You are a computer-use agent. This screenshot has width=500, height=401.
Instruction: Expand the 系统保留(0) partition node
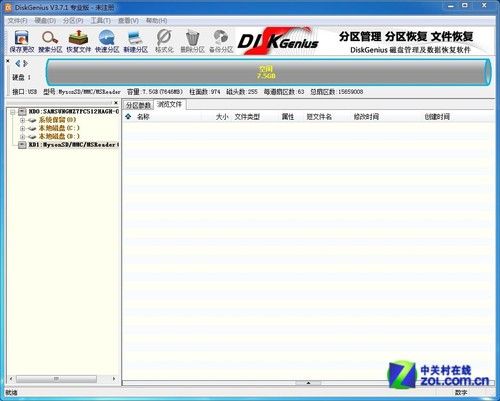coord(22,120)
